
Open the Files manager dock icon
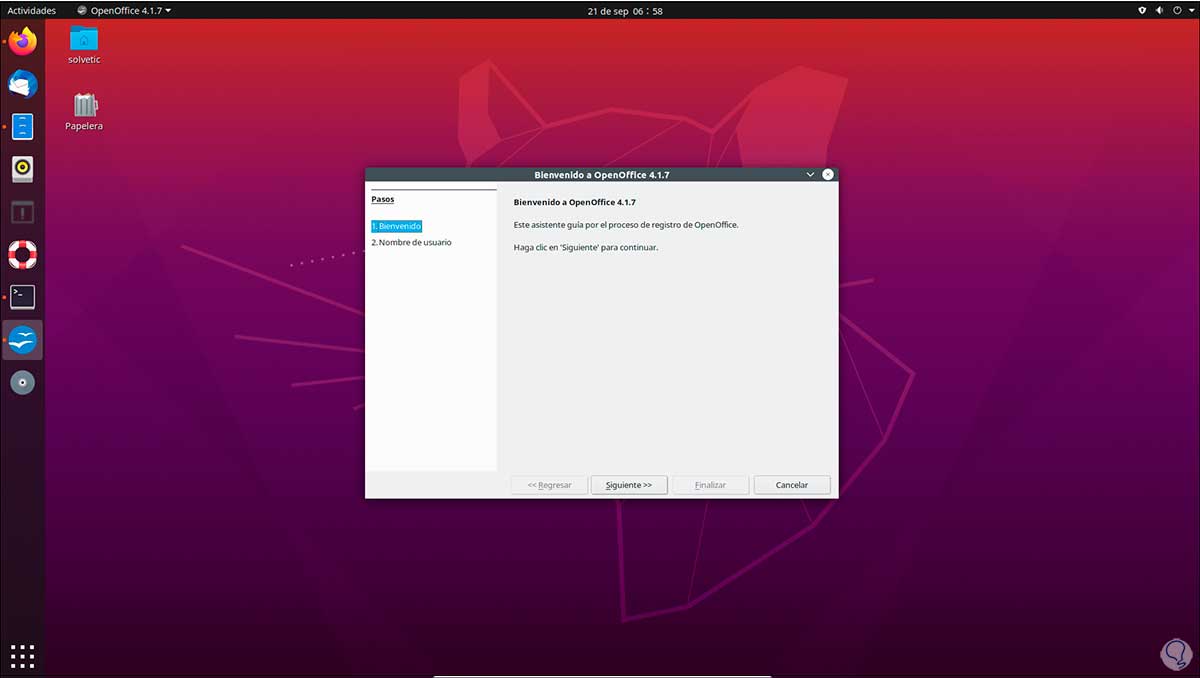[x=22, y=127]
